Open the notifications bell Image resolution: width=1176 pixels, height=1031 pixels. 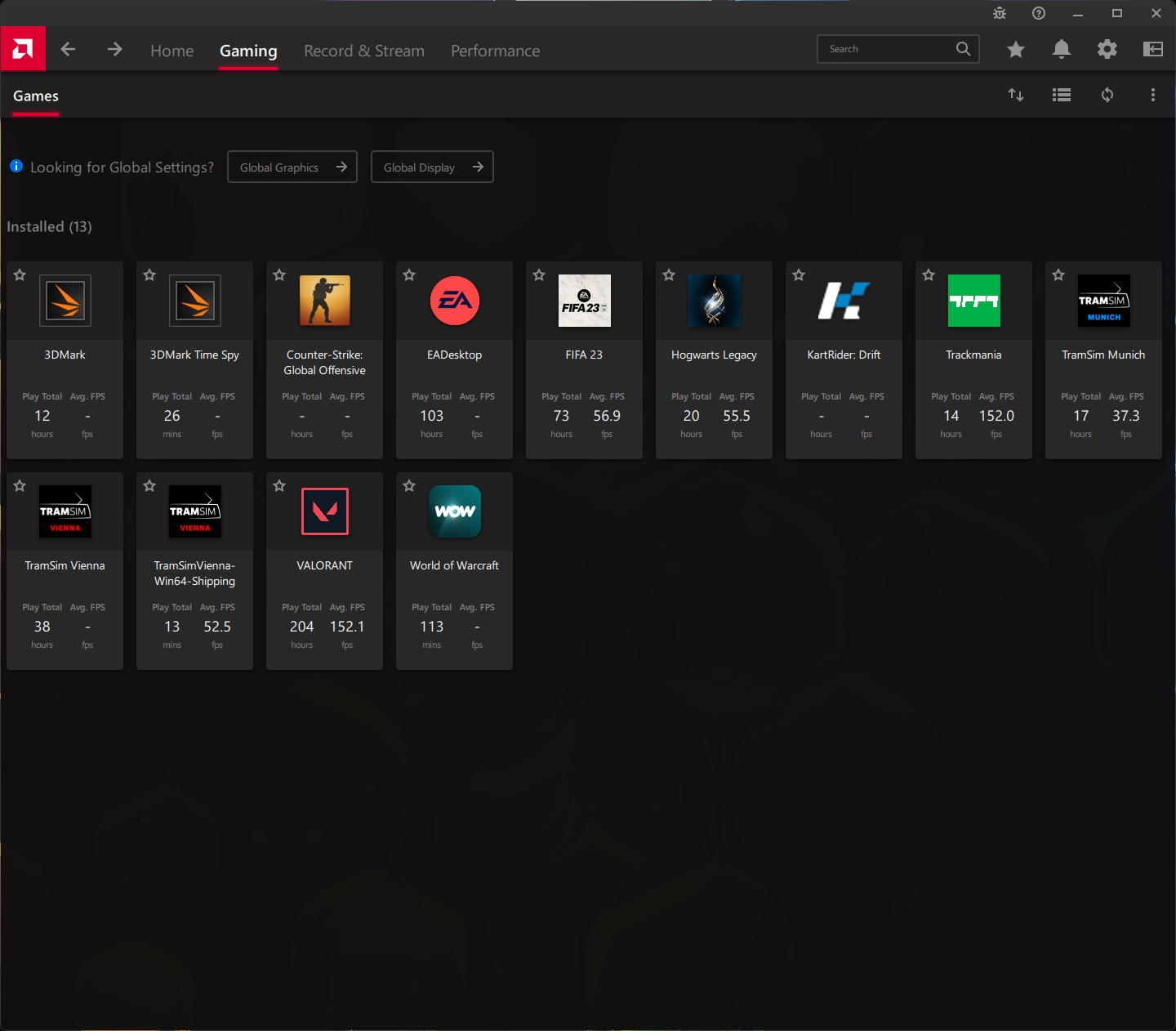click(x=1062, y=49)
